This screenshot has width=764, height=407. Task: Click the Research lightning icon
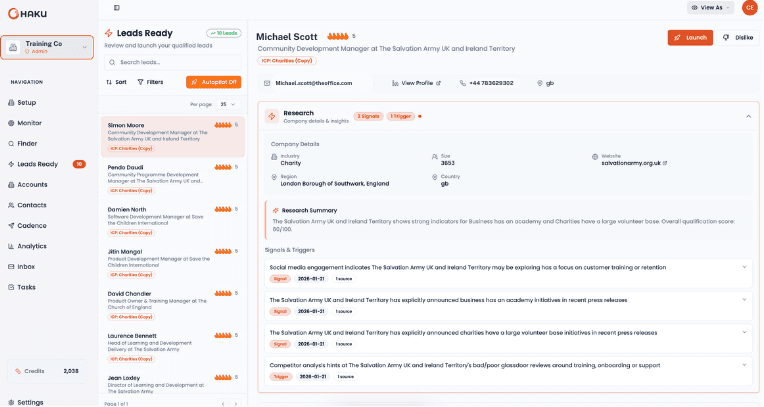point(272,116)
